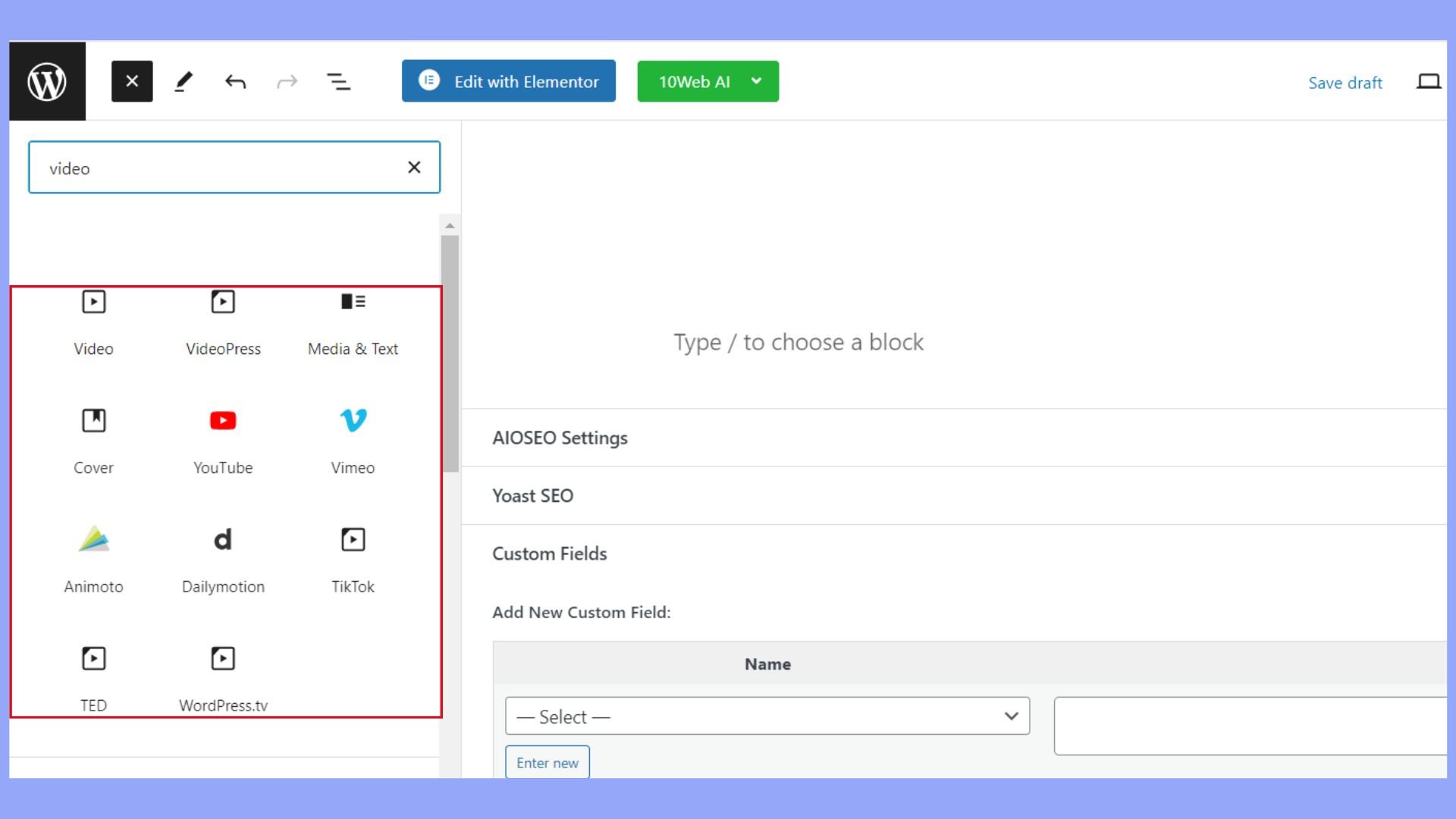Click the Edit with Elementor button
The width and height of the screenshot is (1456, 819).
pos(508,81)
